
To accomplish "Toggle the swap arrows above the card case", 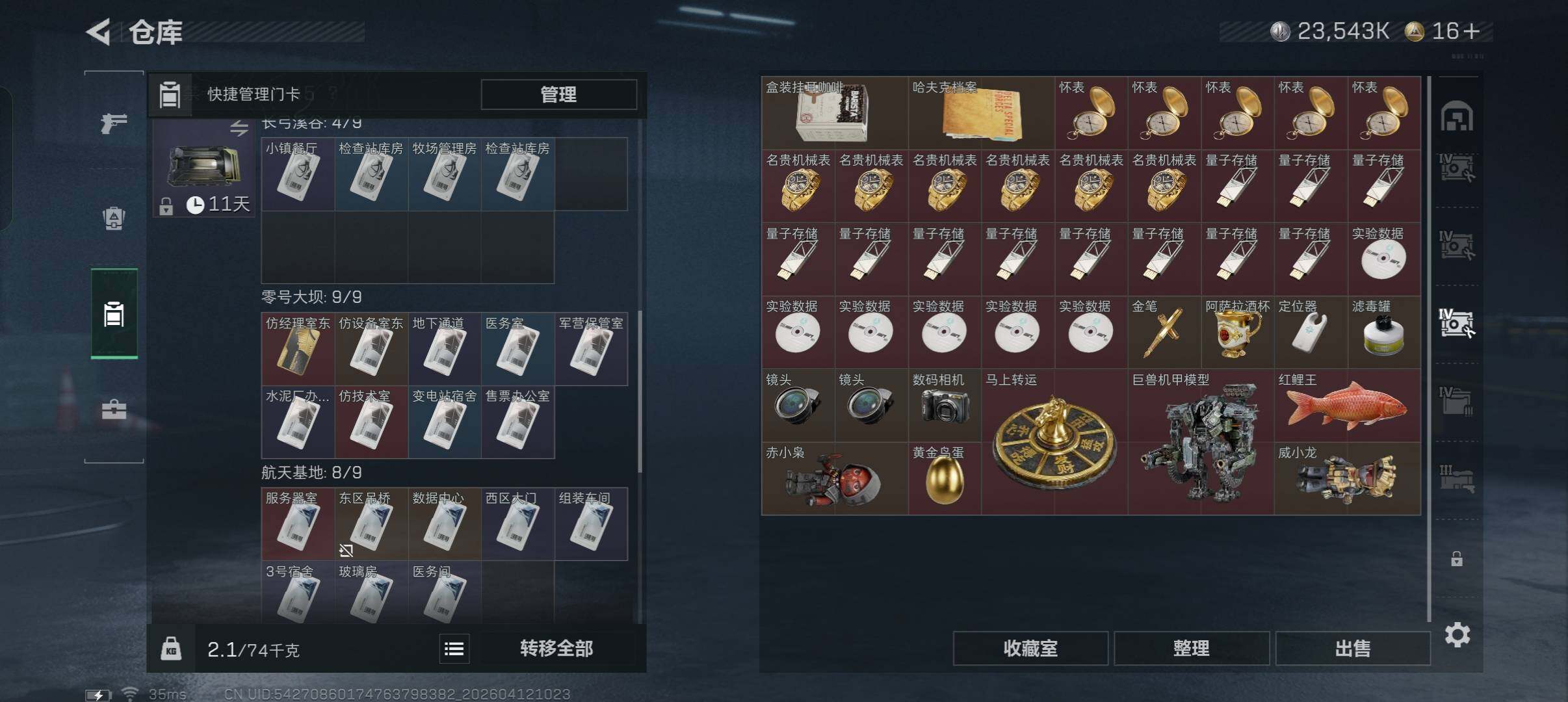I will pos(239,128).
